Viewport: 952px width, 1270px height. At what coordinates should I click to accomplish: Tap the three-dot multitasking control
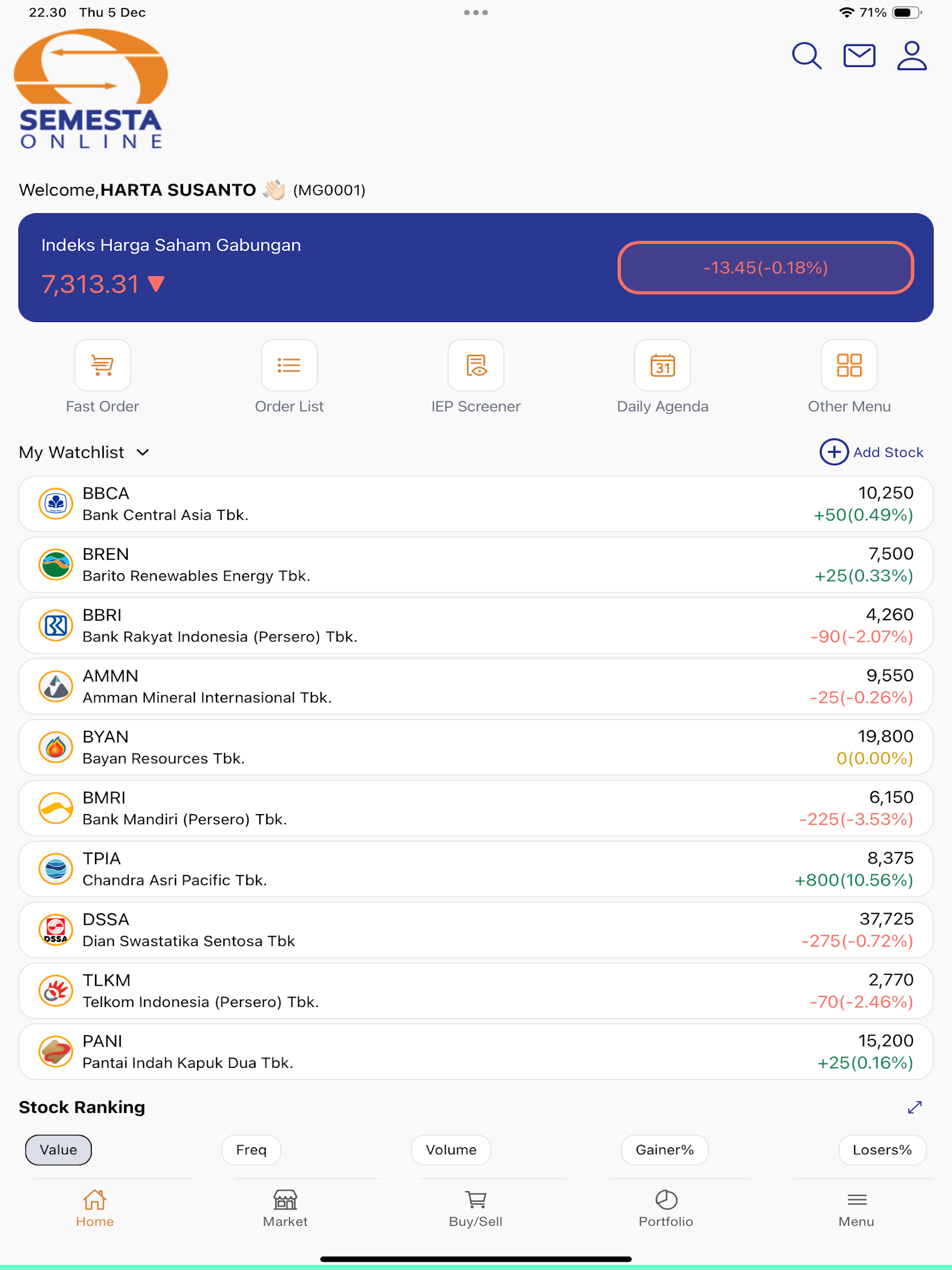click(x=476, y=12)
